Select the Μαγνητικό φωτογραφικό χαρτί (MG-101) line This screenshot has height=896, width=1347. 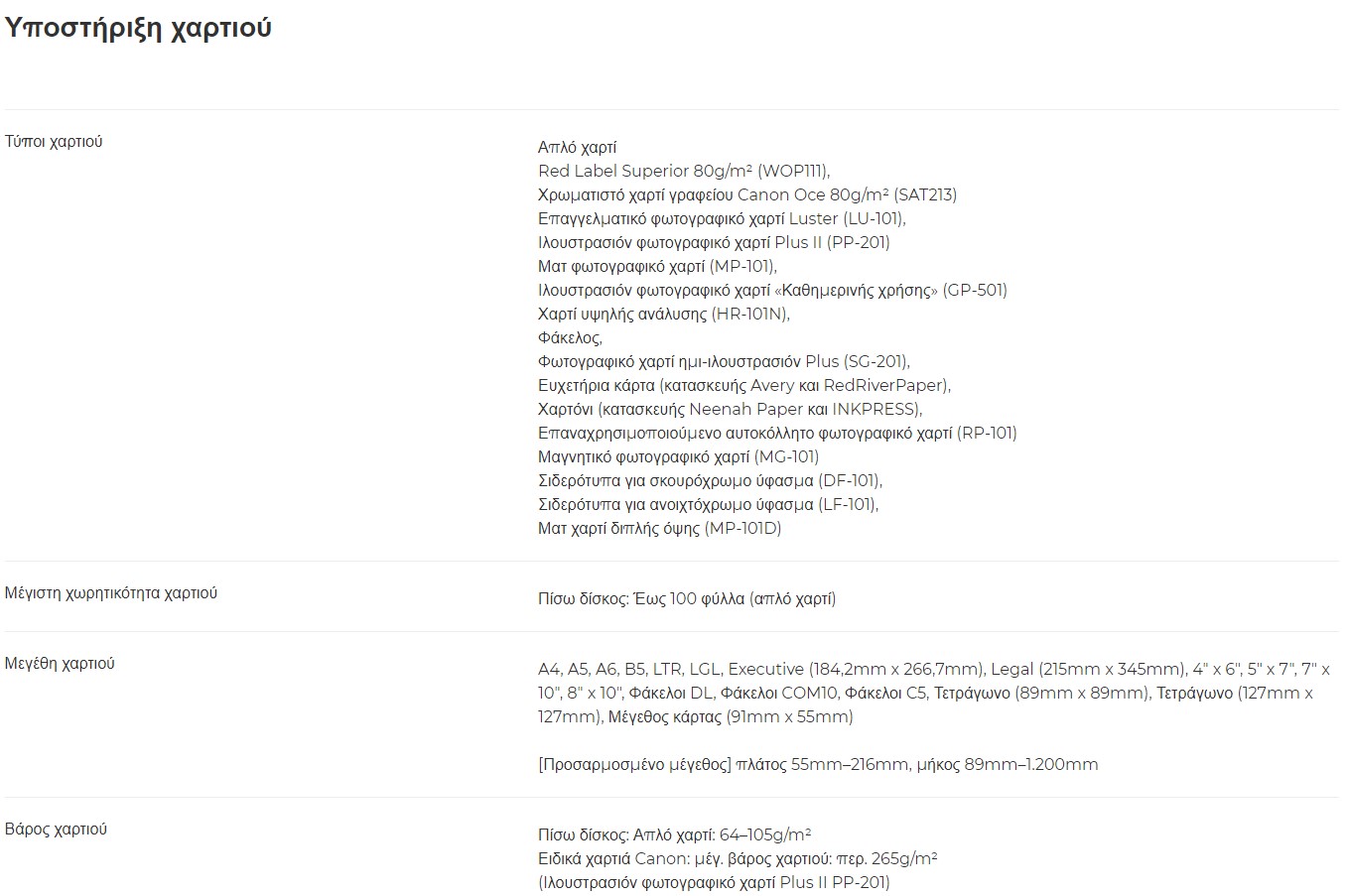(678, 456)
